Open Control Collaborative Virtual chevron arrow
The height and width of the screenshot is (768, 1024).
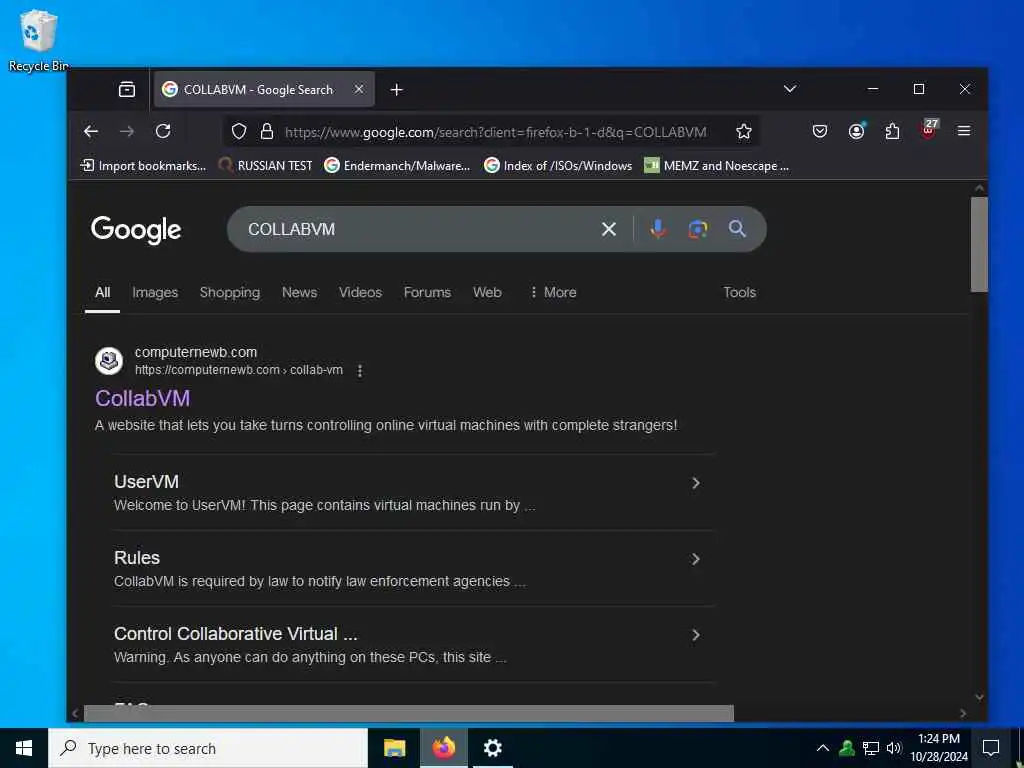(x=696, y=635)
